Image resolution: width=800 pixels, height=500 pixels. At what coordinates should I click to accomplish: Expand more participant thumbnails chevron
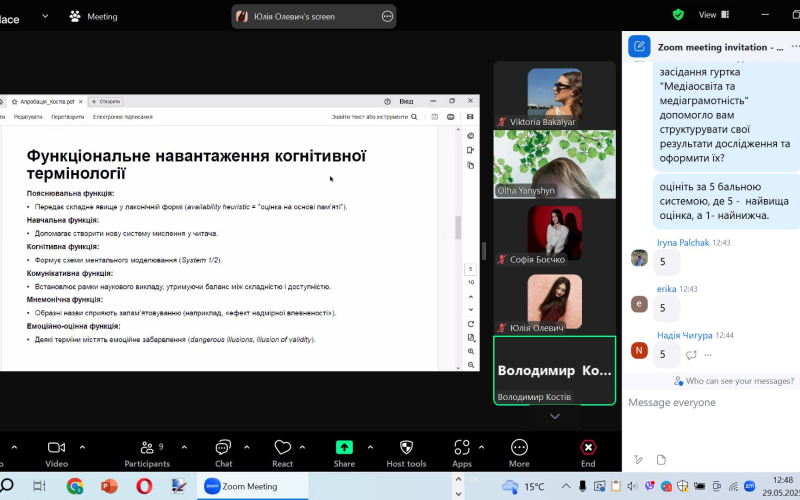(x=555, y=416)
